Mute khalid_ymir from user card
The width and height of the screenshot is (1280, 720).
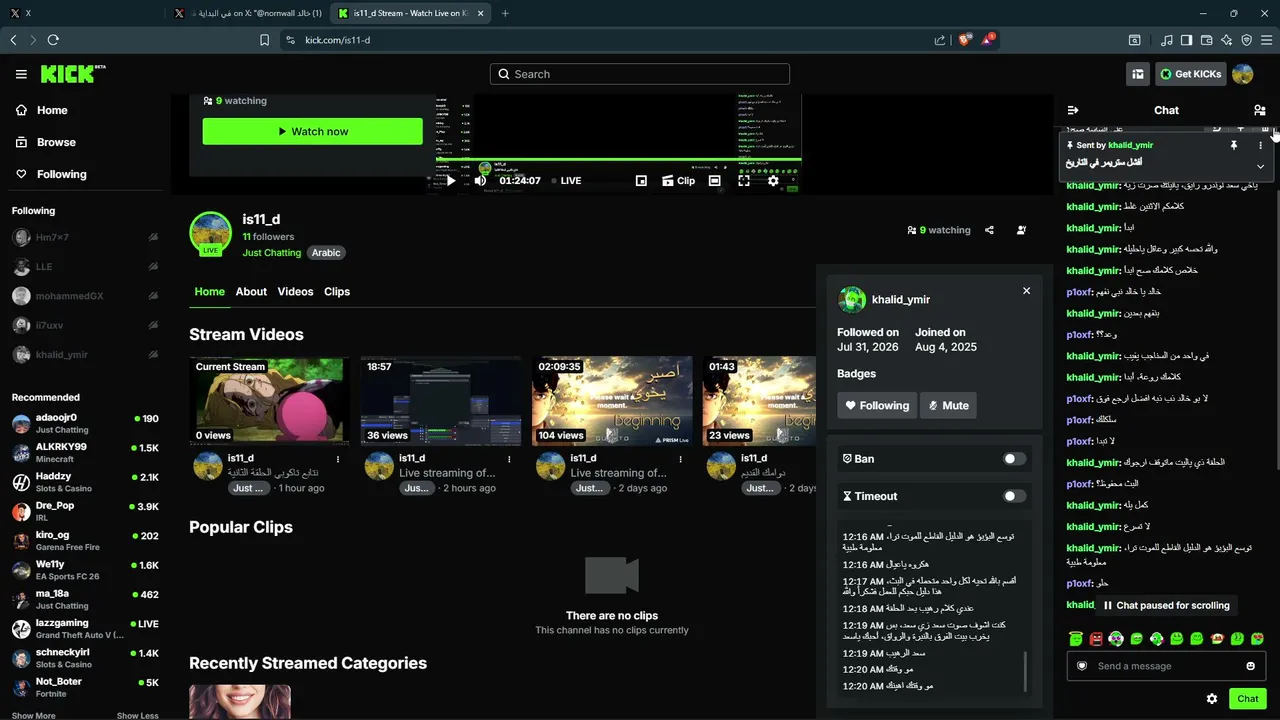tap(948, 405)
